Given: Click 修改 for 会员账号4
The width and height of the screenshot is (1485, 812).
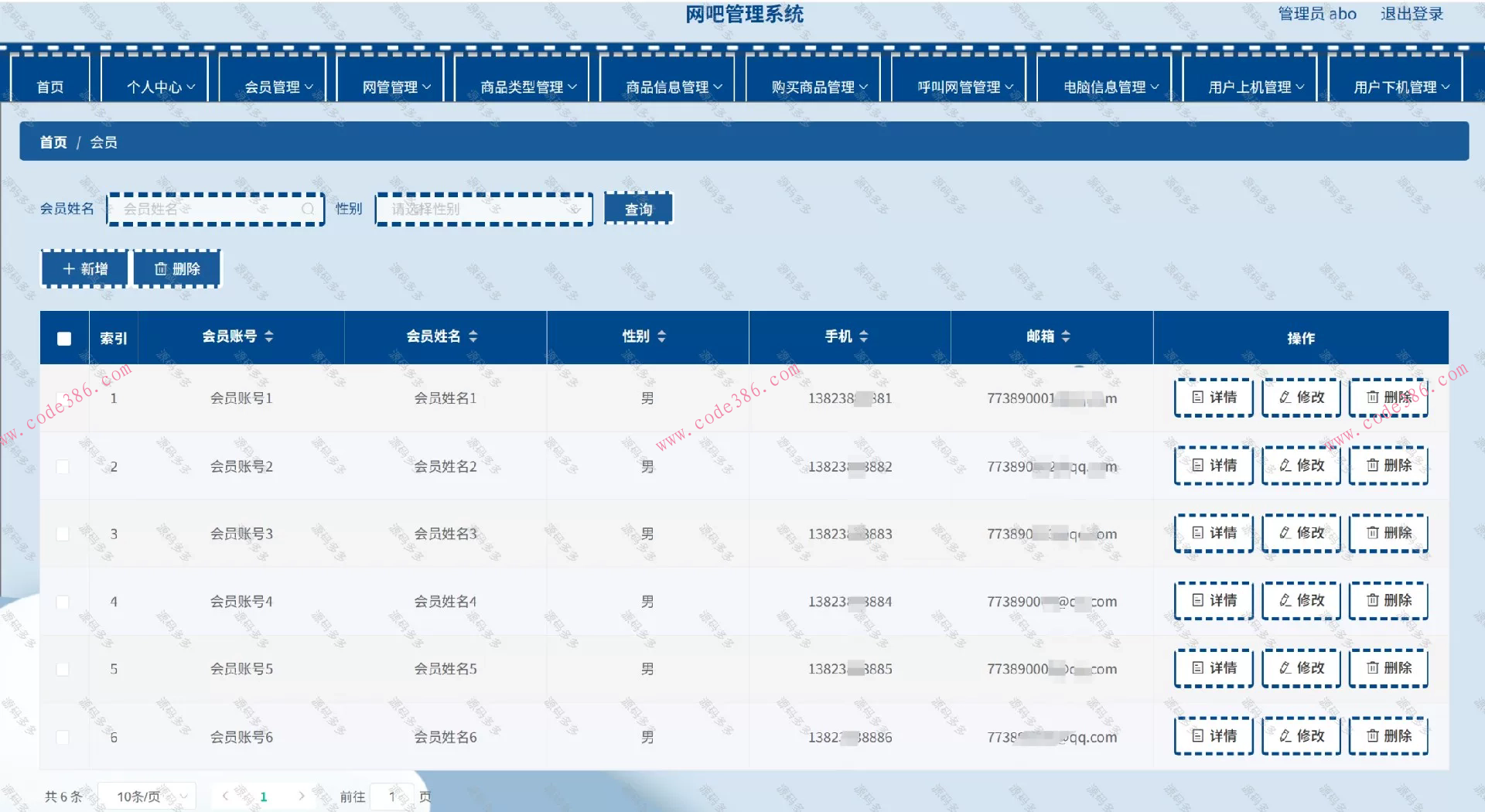Looking at the screenshot, I should point(1301,600).
